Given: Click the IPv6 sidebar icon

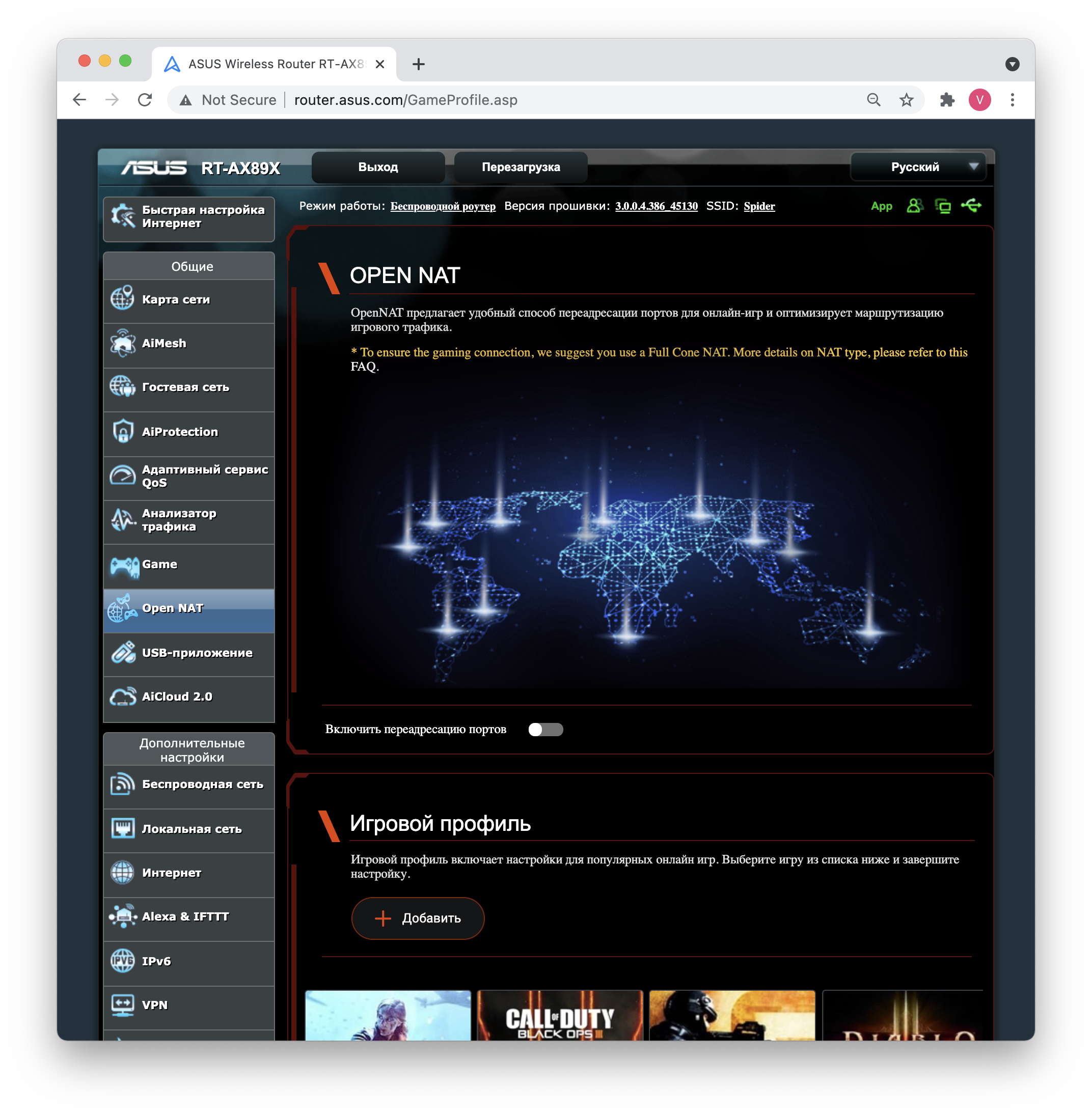Looking at the screenshot, I should tap(122, 961).
